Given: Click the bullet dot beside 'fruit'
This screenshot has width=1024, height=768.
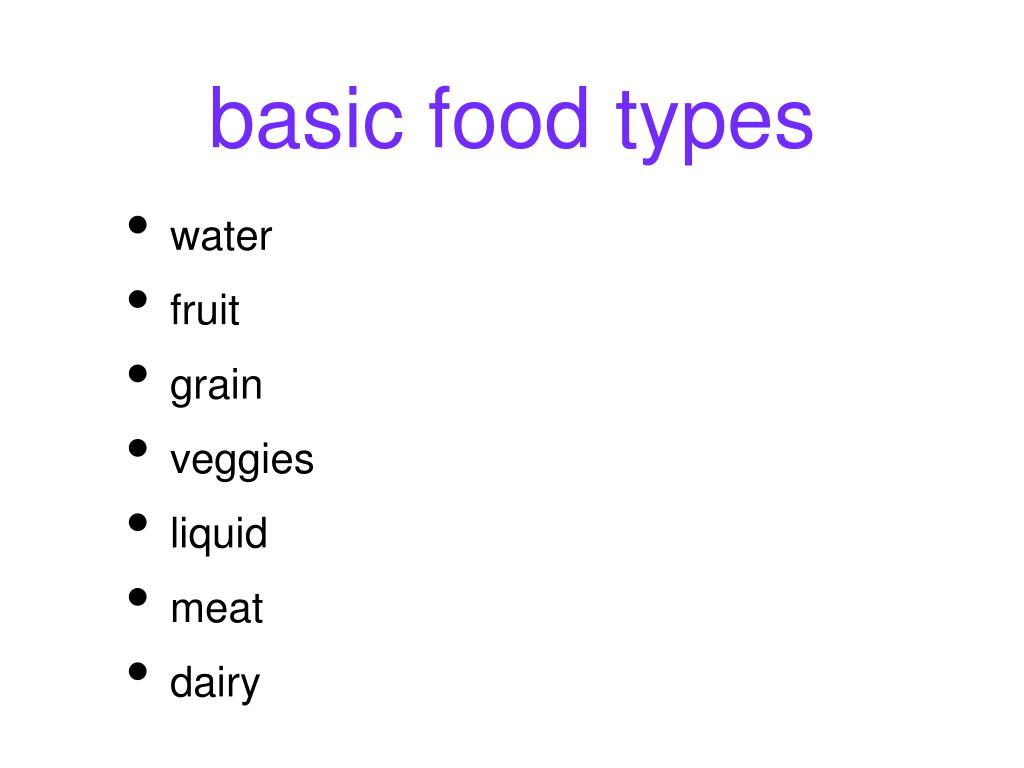Looking at the screenshot, I should point(138,299).
